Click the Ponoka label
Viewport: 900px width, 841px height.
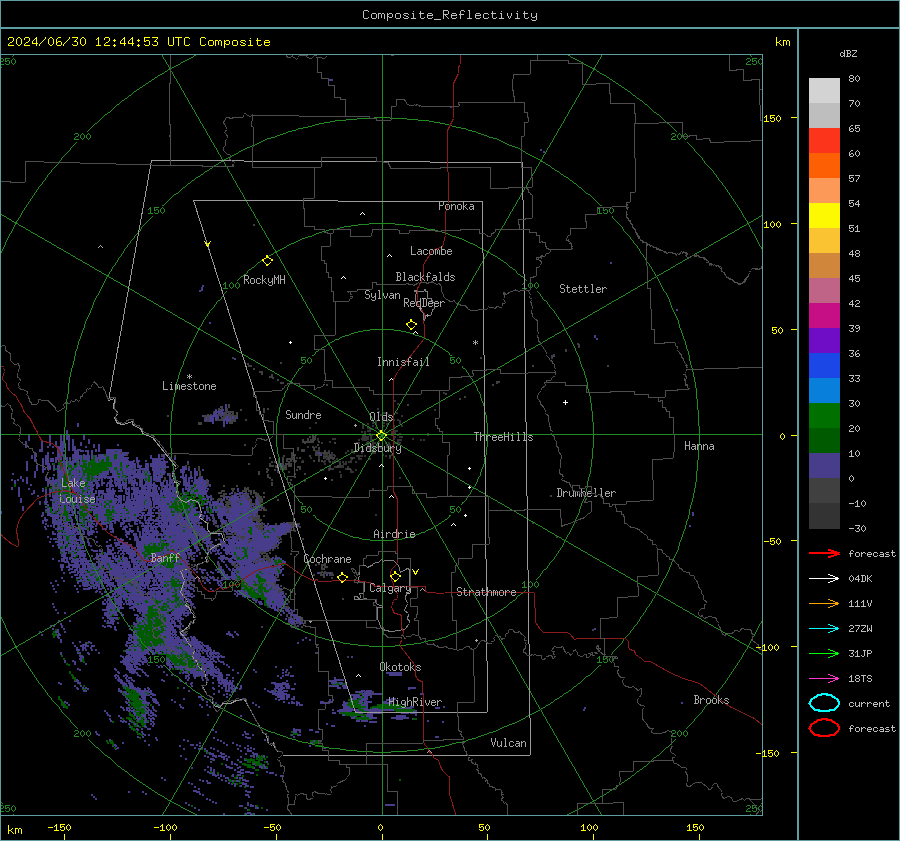(x=456, y=206)
